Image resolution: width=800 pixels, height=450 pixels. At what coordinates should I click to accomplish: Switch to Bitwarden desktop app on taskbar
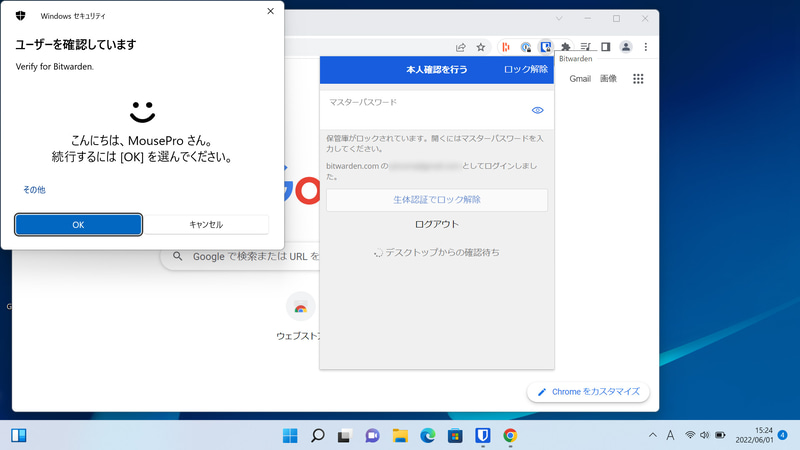coord(483,436)
